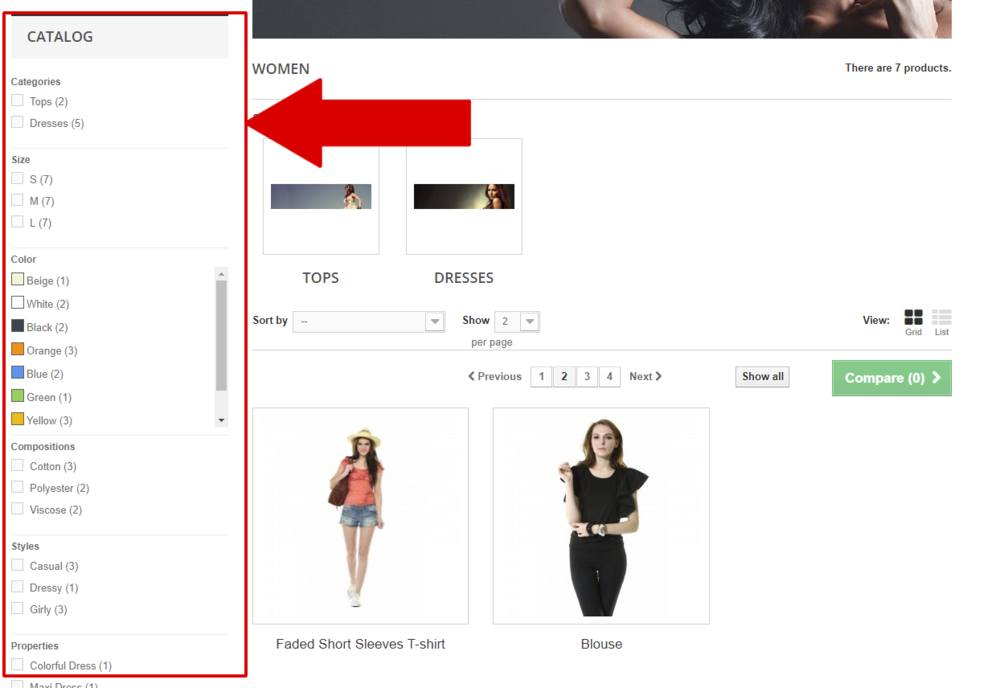Open the products per page dropdown
Image resolution: width=1000 pixels, height=688 pixels.
pyautogui.click(x=516, y=321)
